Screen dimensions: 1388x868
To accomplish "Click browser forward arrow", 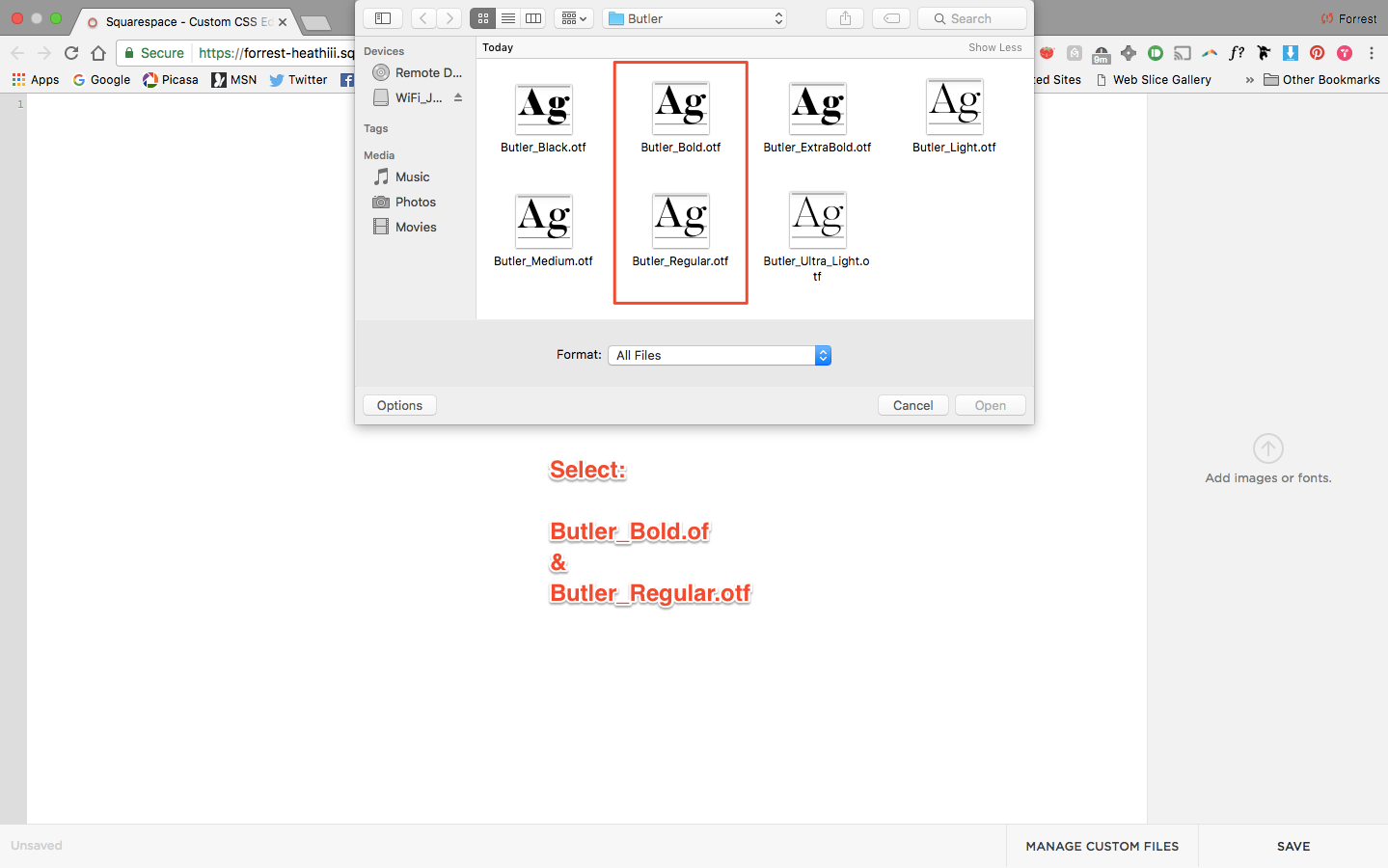I will pos(43,53).
